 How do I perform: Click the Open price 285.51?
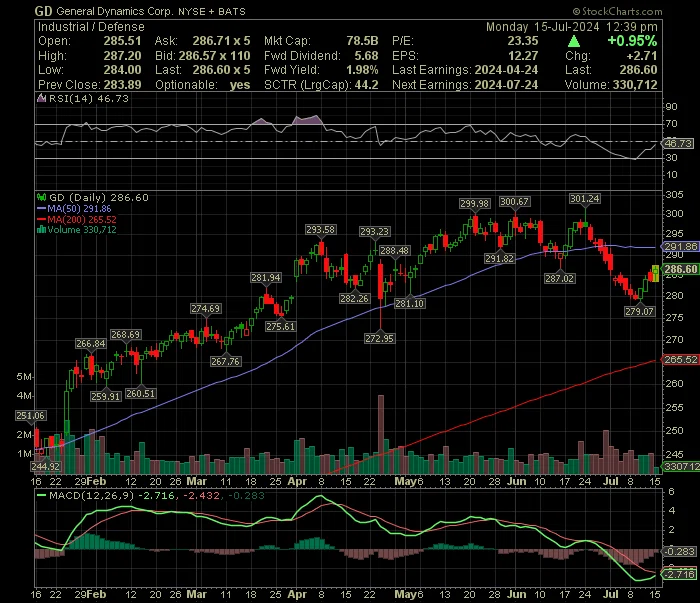point(122,41)
